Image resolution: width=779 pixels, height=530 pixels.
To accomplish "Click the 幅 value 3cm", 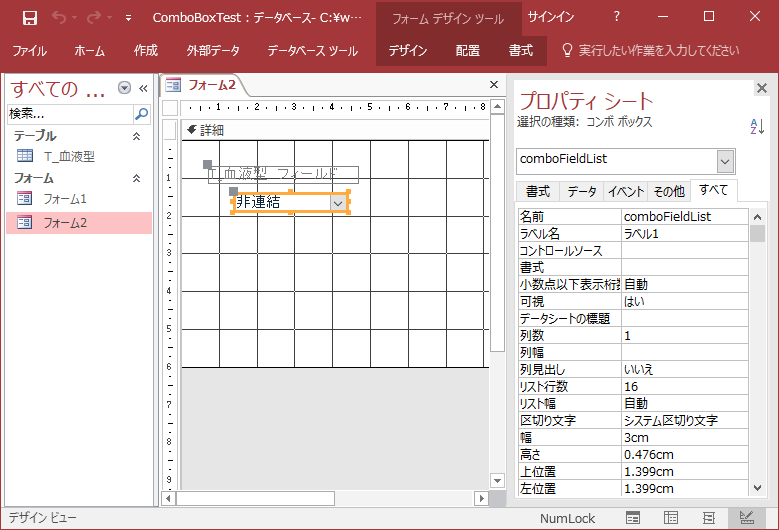I will (x=685, y=438).
